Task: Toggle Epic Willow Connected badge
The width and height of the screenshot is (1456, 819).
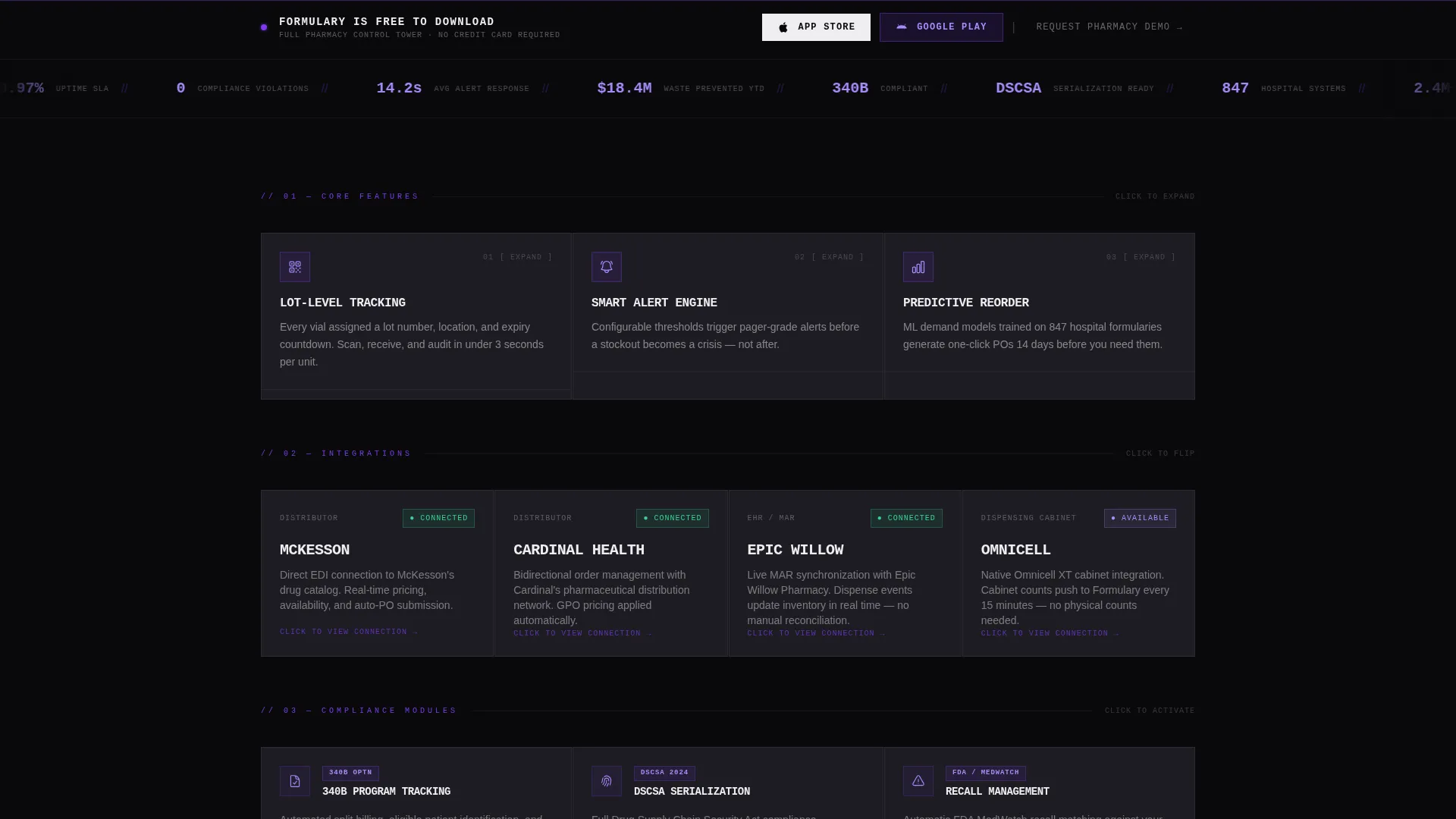Action: click(906, 518)
